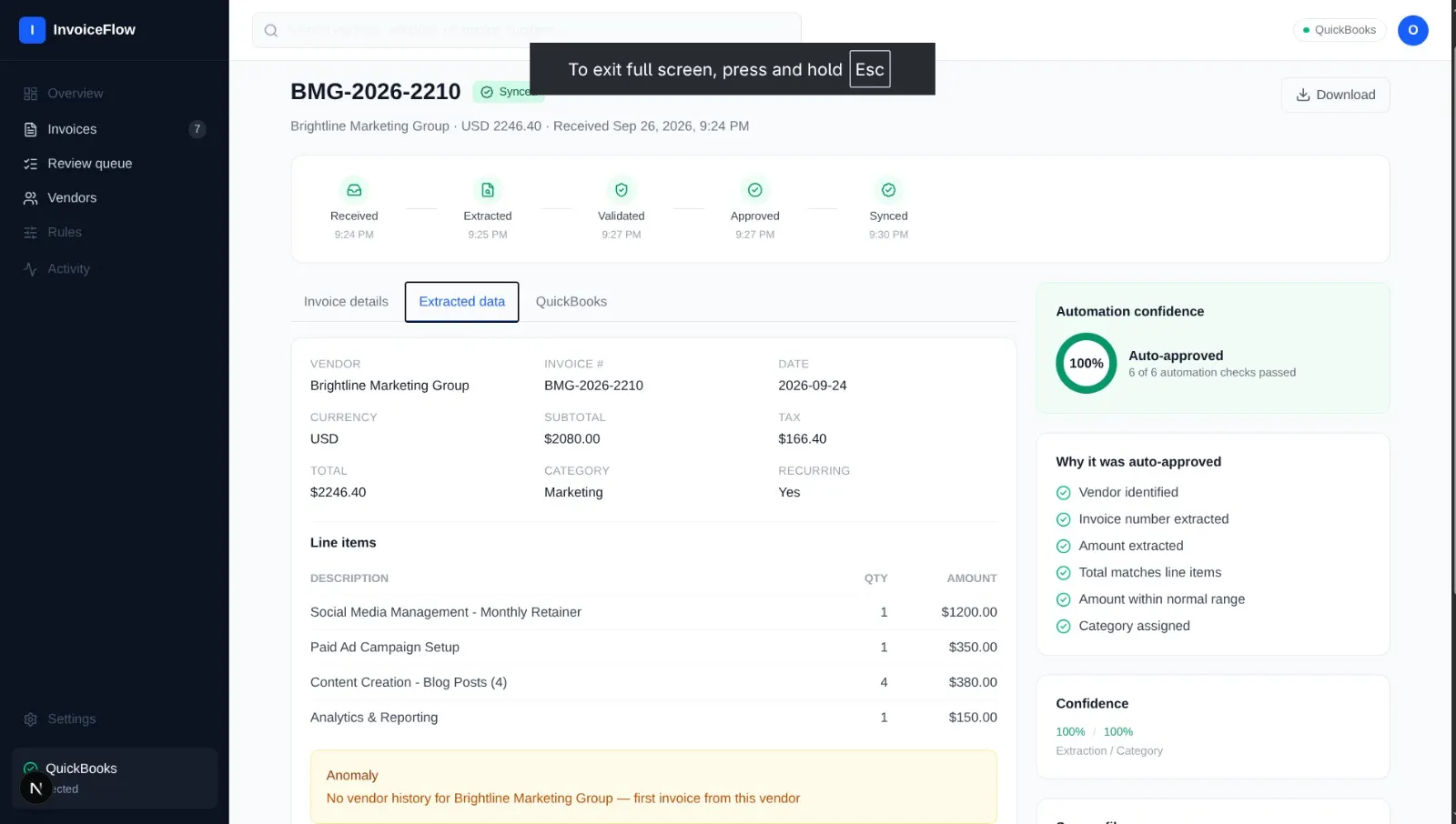This screenshot has height=824, width=1456.
Task: Click the Marketing category value
Action: [573, 492]
